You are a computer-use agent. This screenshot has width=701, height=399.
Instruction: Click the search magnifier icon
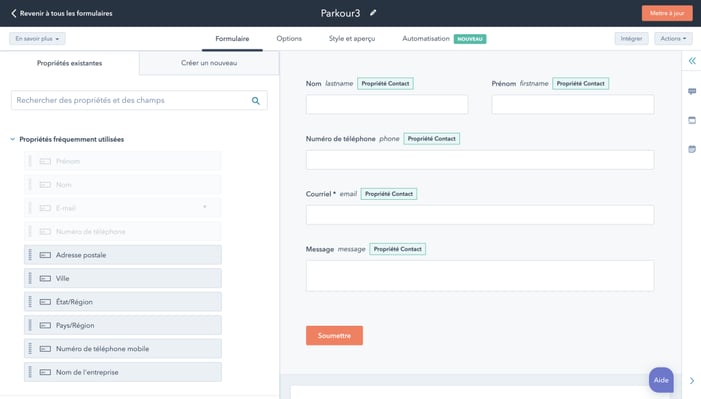[x=255, y=101]
